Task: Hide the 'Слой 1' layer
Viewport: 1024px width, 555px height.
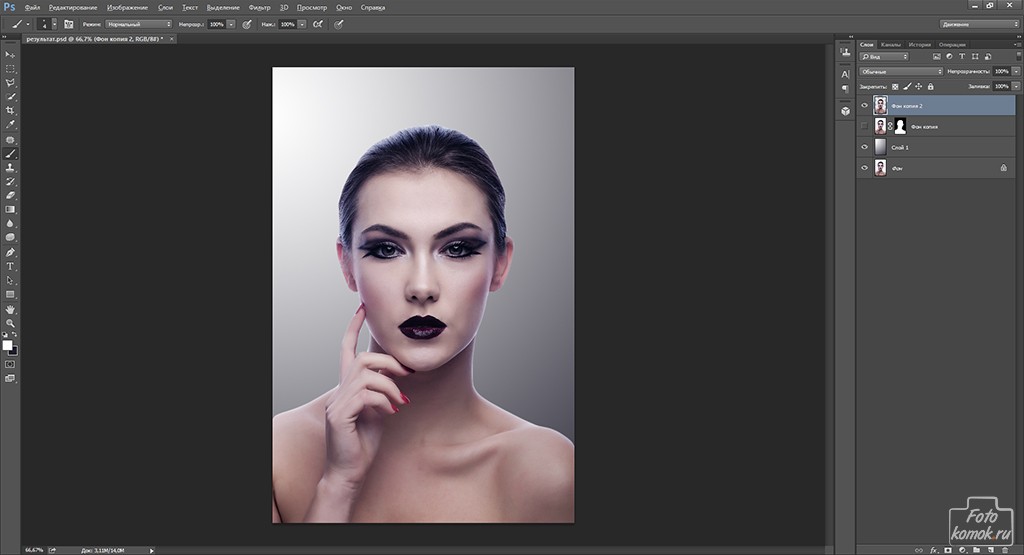Action: (865, 147)
